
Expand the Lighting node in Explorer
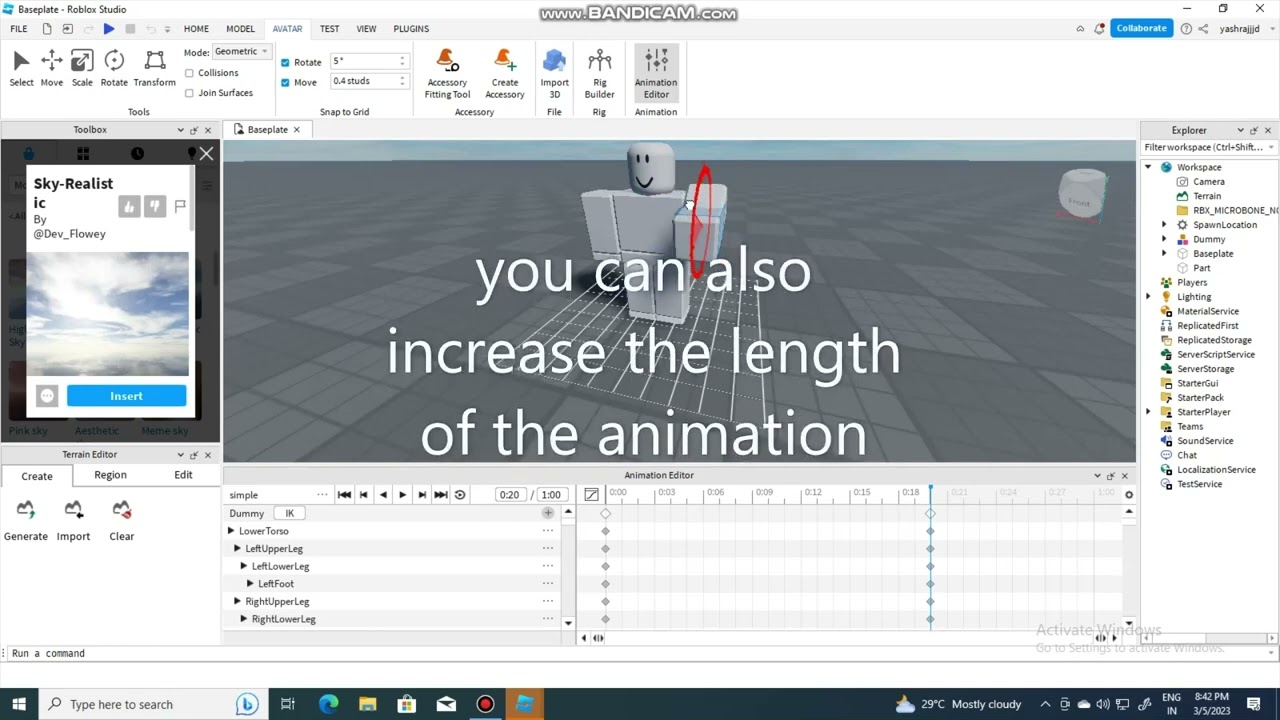[x=1148, y=297]
